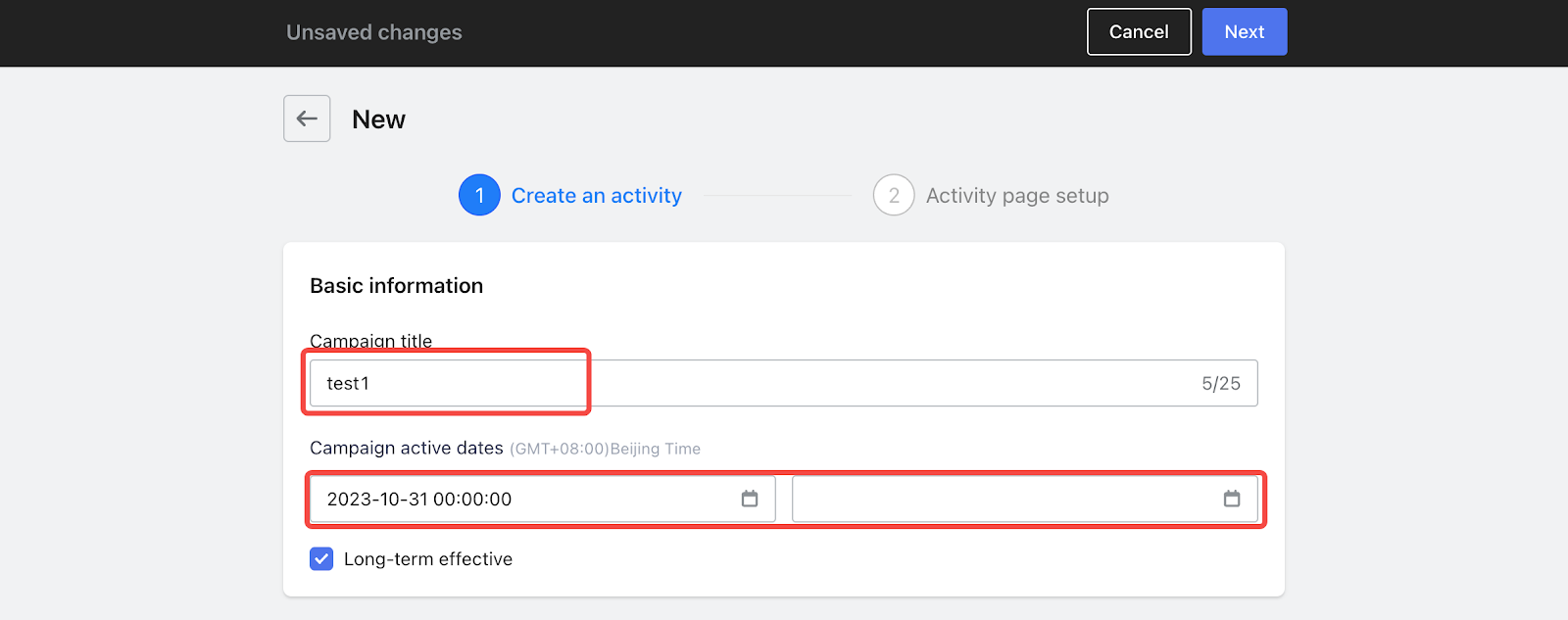Click the (GMT+08:00)Beijing Time text
The width and height of the screenshot is (1568, 620).
point(605,449)
